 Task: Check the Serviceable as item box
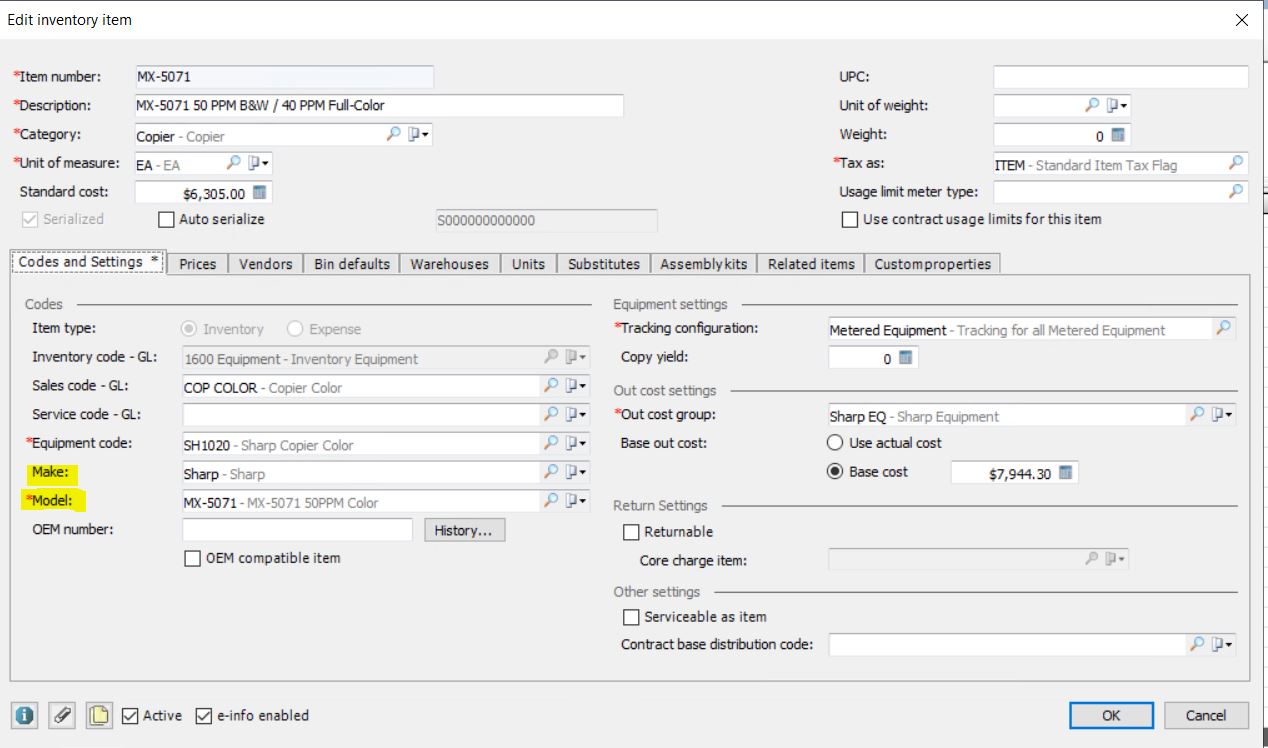[x=631, y=617]
